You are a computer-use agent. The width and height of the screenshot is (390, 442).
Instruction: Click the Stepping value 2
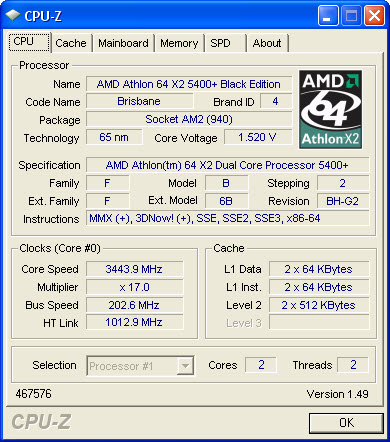[343, 183]
